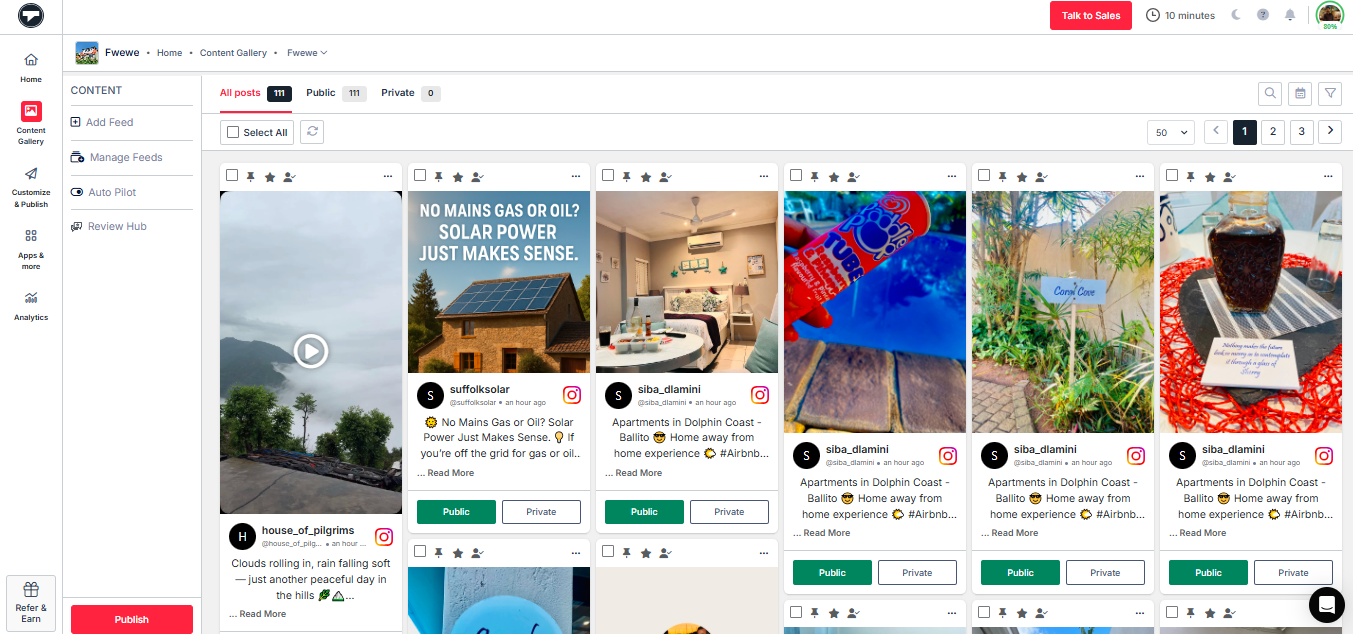Tick the checkbox on the suffolksolar post card
Screen dimensions: 1353x634
pyautogui.click(x=420, y=176)
